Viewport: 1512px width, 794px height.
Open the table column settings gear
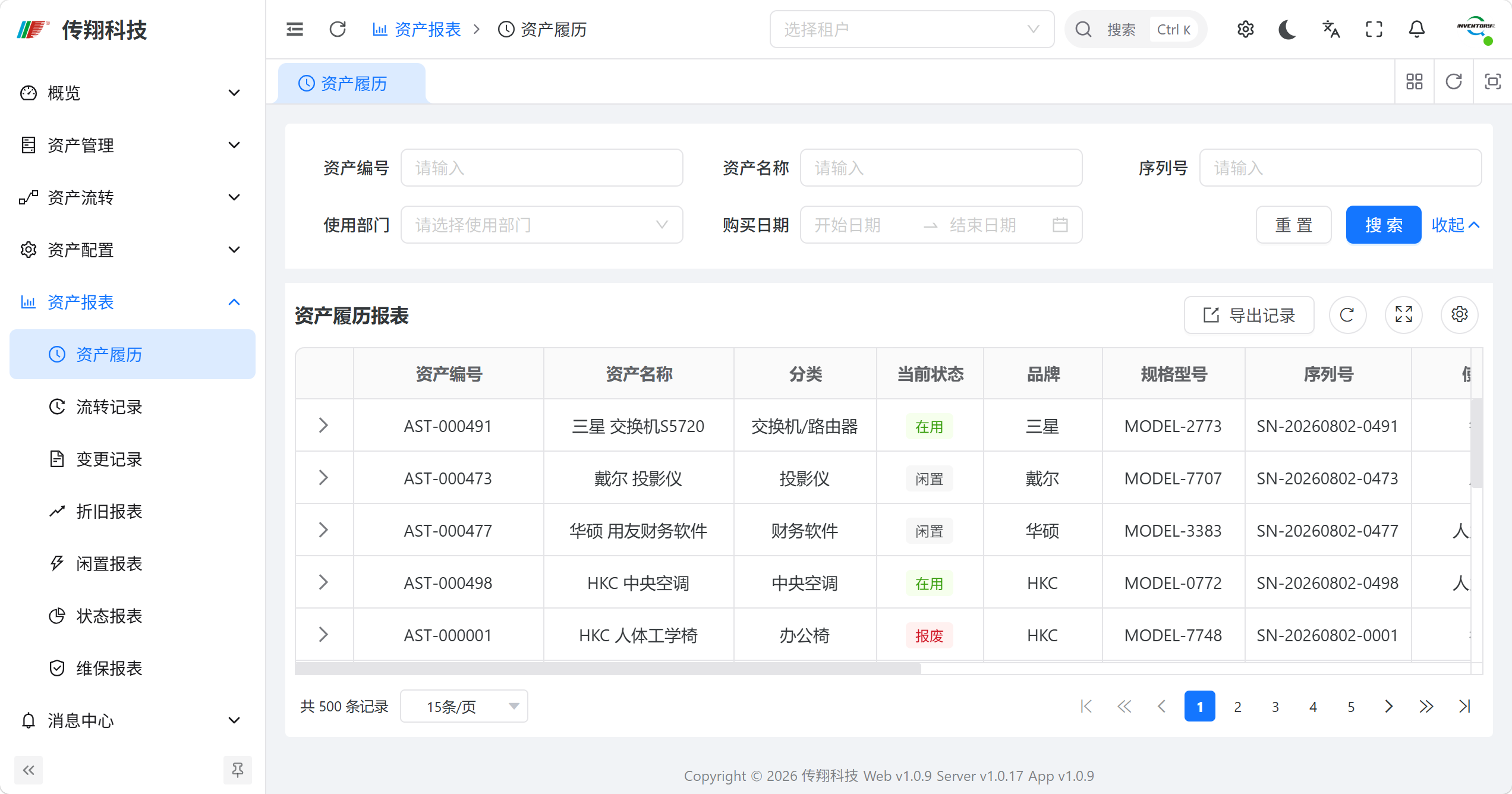(1459, 315)
